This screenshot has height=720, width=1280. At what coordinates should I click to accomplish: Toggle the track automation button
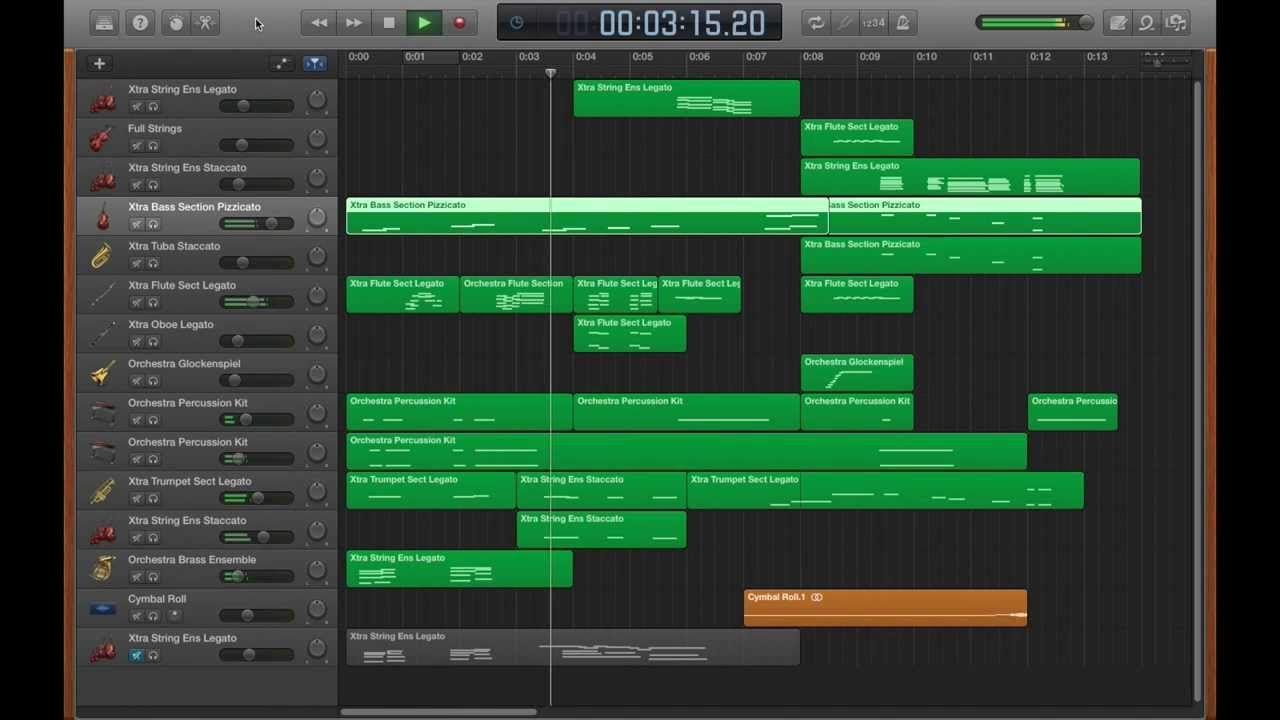pos(283,64)
